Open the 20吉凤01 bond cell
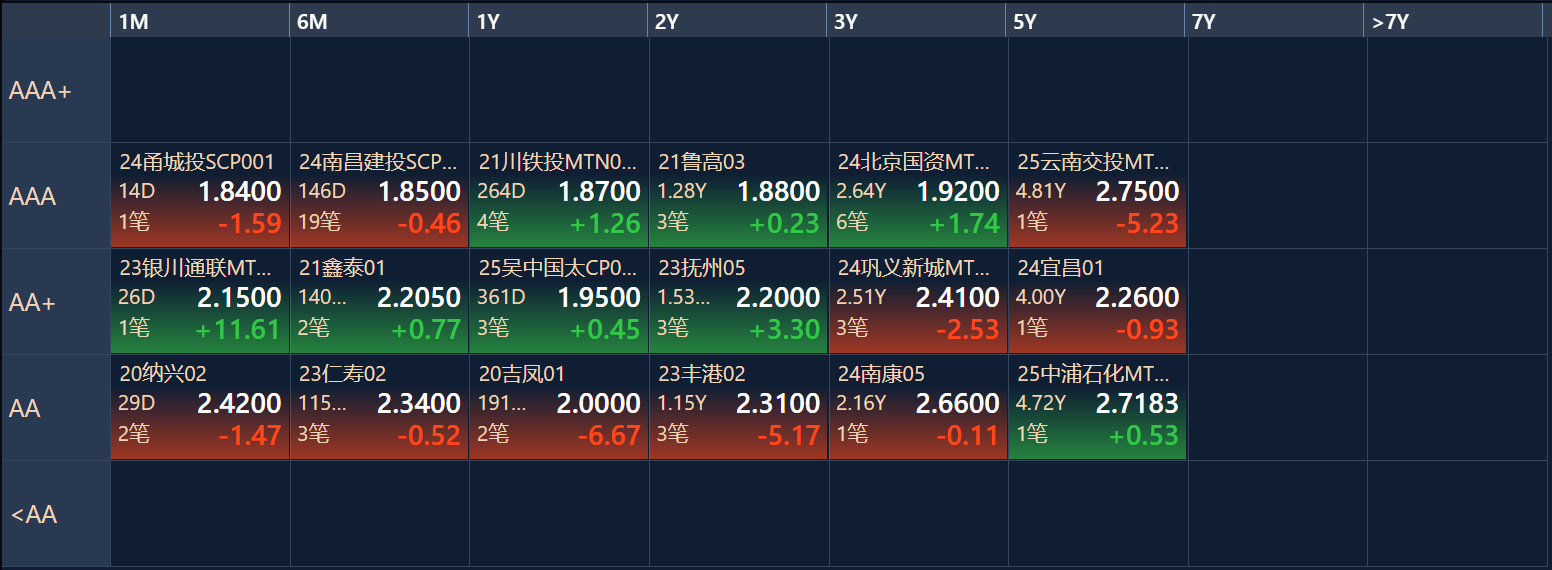 pyautogui.click(x=558, y=408)
